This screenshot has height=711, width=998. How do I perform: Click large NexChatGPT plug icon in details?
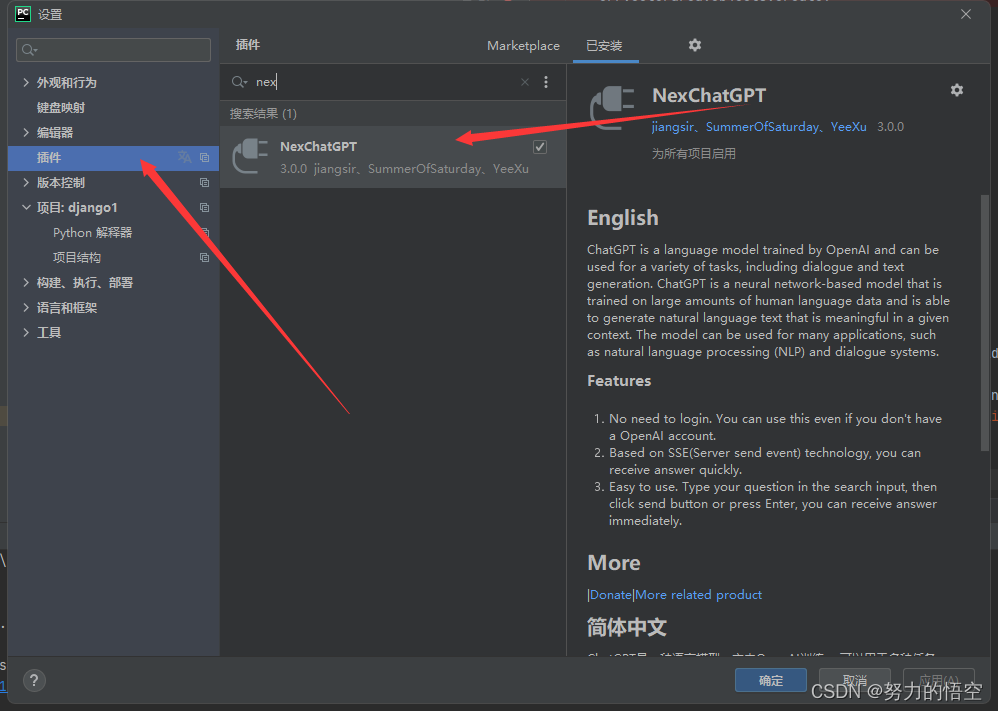coord(612,108)
